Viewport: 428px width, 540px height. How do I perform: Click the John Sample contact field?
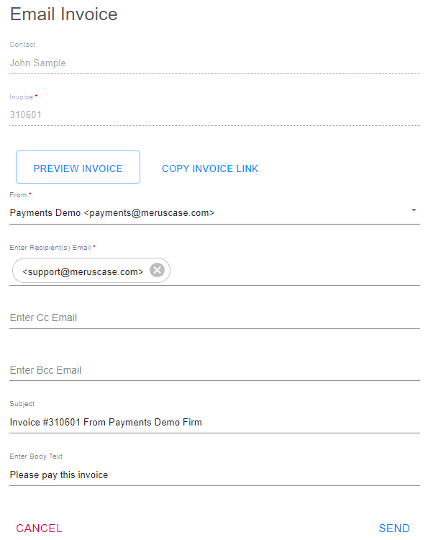(214, 63)
